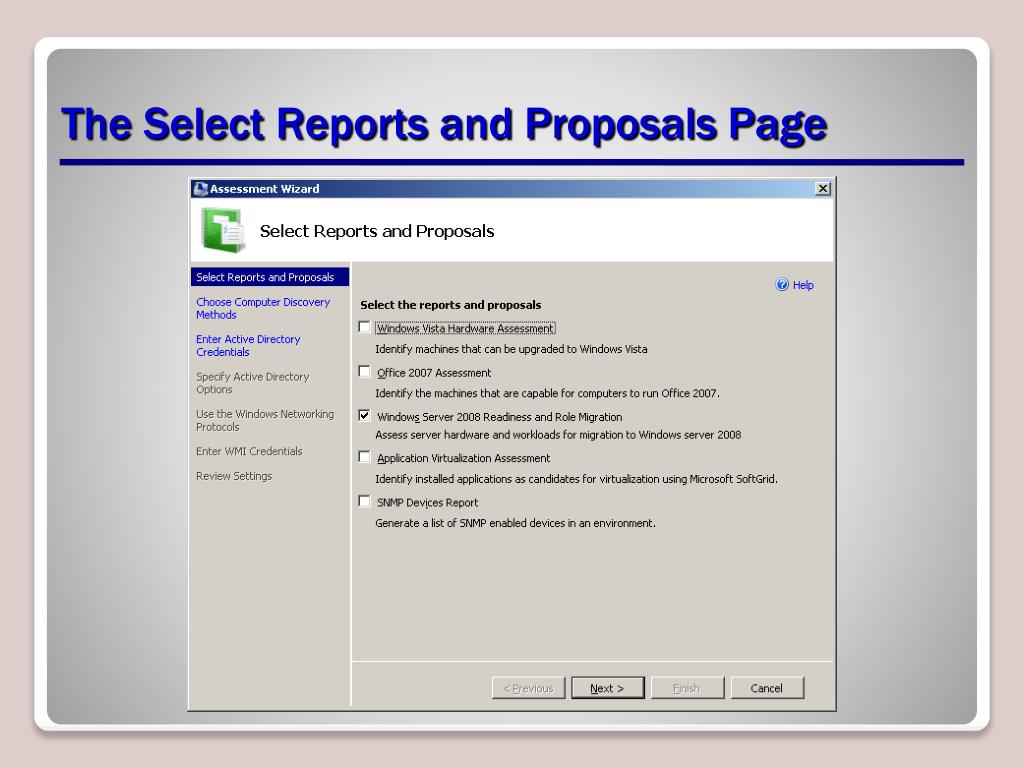Tick Application Virtualization Assessment checkbox

point(364,457)
